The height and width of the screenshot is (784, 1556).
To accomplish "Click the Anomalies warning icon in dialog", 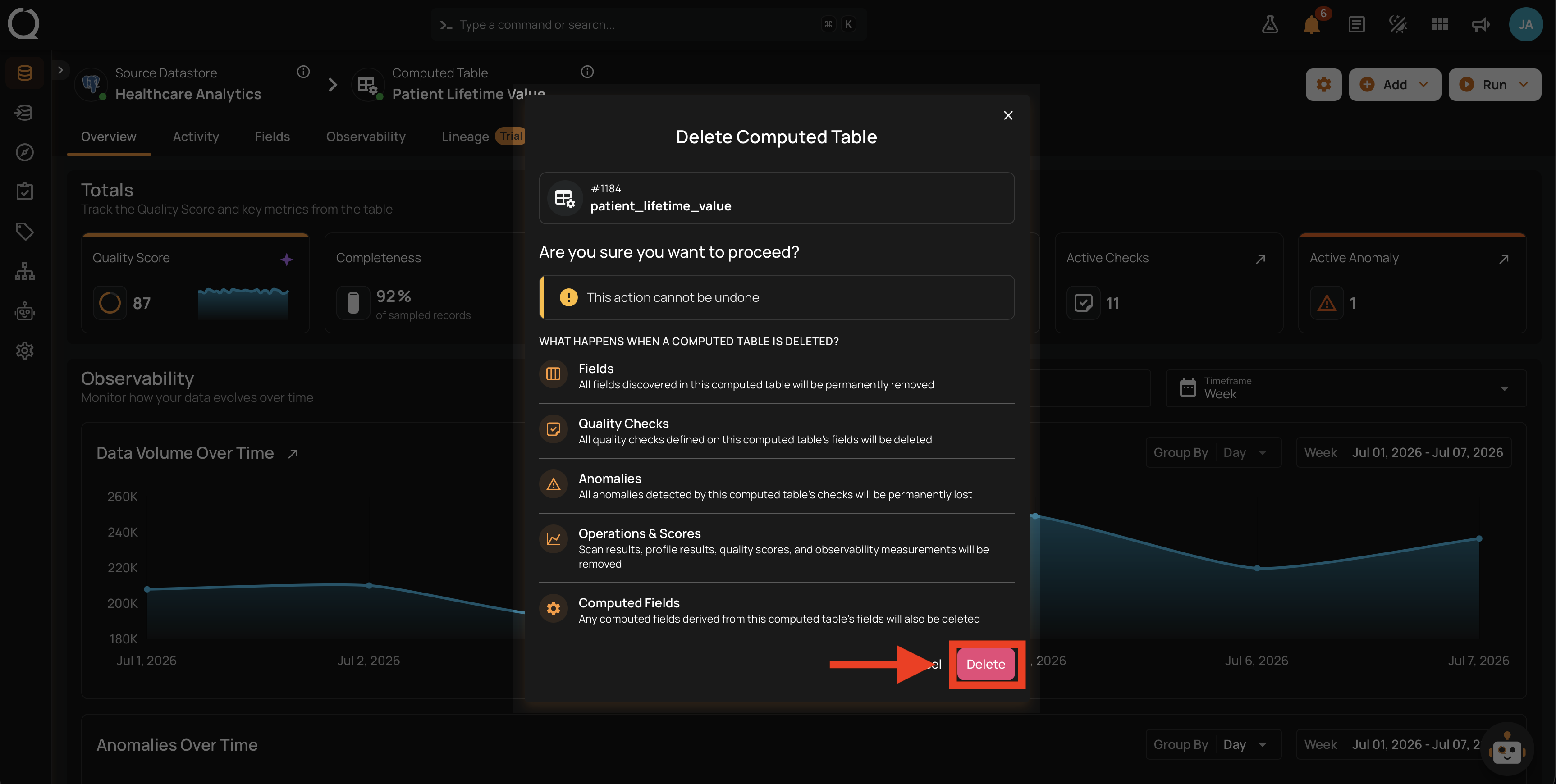I will tap(553, 484).
